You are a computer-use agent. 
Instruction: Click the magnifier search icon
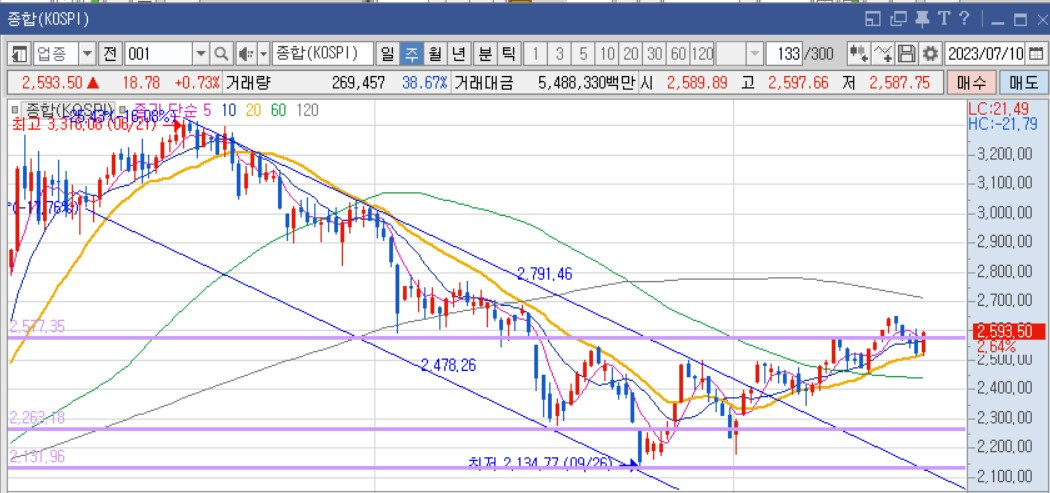point(222,54)
